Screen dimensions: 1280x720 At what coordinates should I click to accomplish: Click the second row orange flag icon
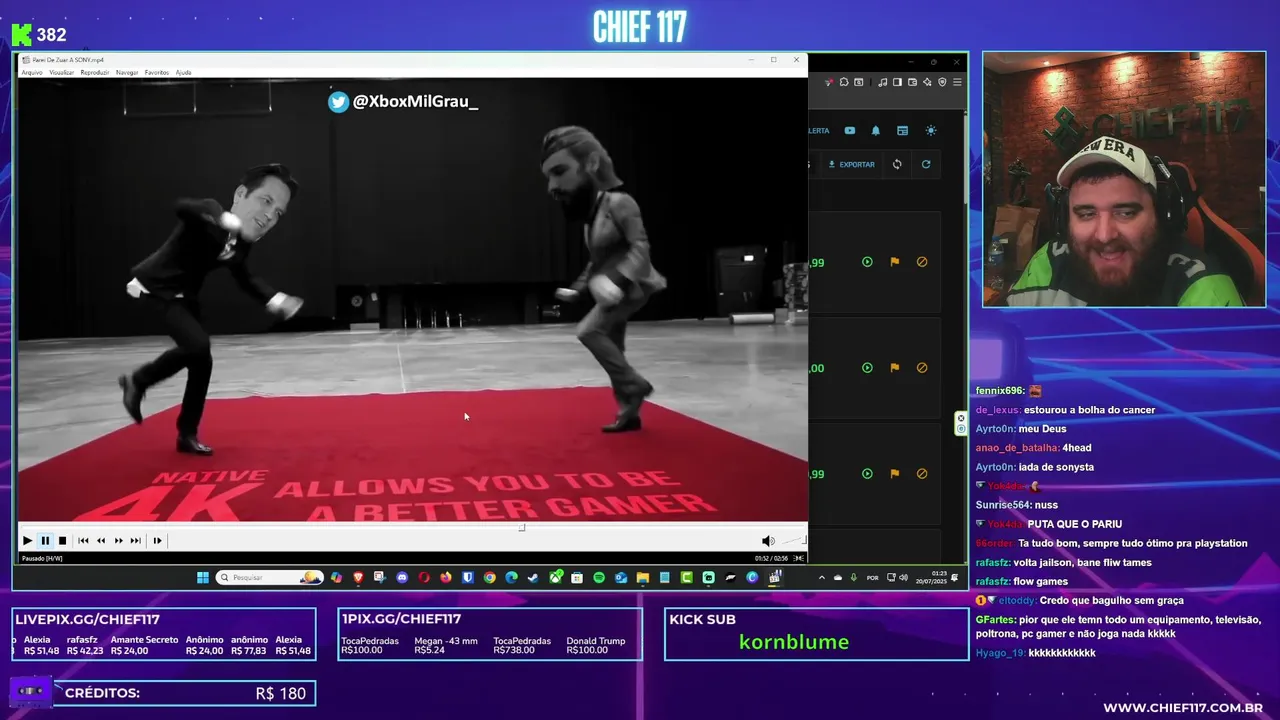click(x=895, y=368)
